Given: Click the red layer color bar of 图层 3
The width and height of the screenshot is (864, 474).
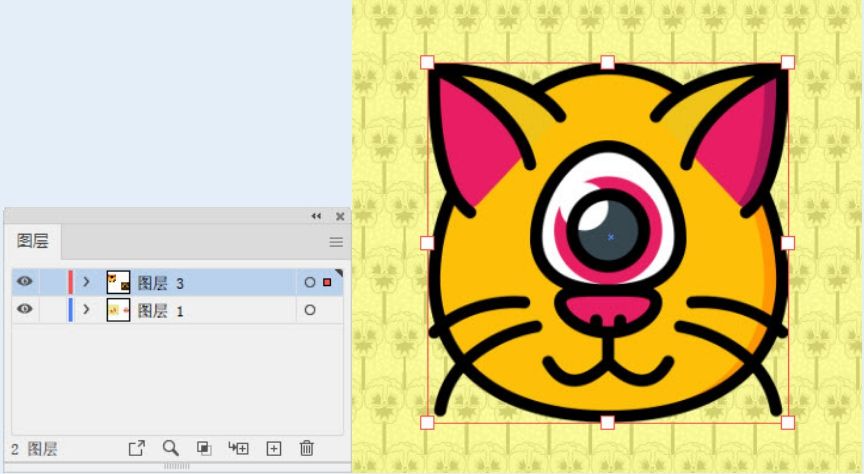Looking at the screenshot, I should pos(71,282).
